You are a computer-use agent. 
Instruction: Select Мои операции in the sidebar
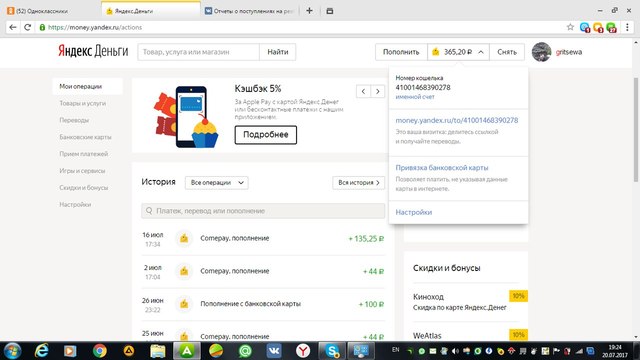pyautogui.click(x=87, y=86)
